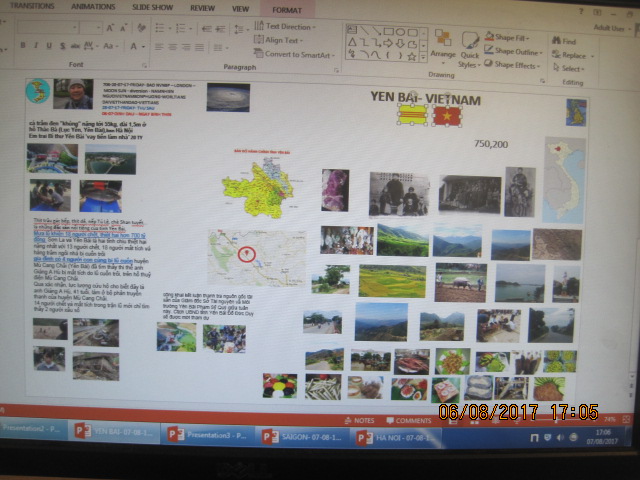Viewport: 640px width, 480px height.
Task: Switch to the Review tab
Action: click(x=202, y=8)
